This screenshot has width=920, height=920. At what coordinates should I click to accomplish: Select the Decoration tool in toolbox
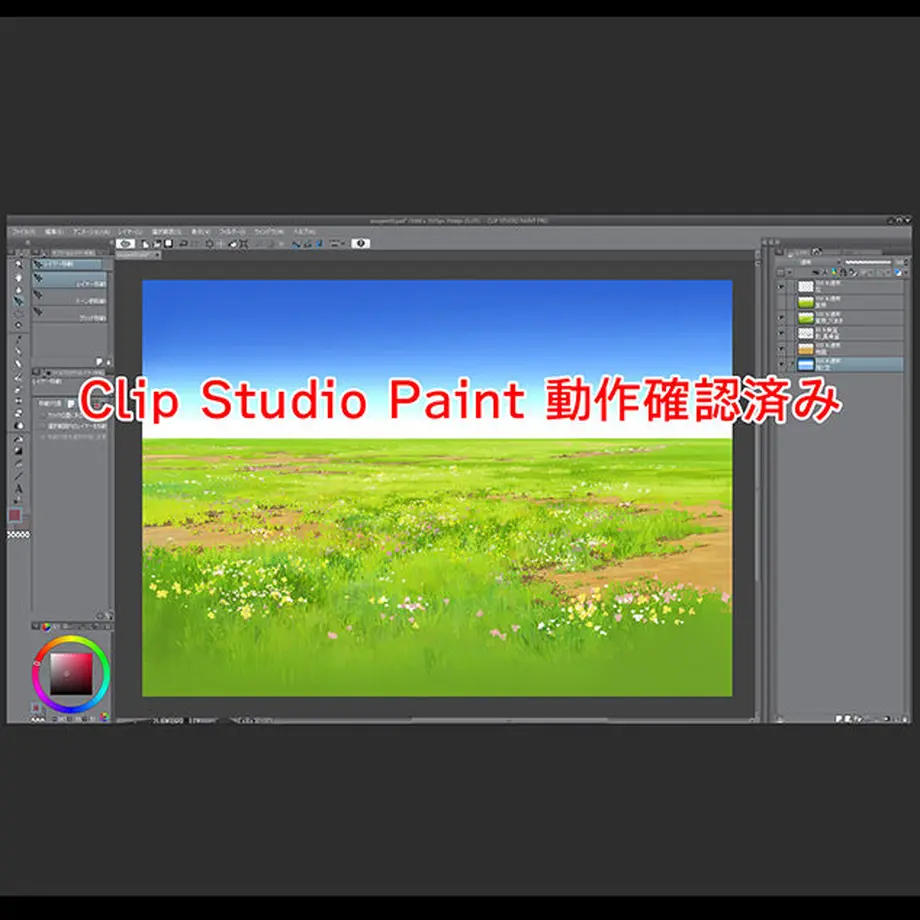point(18,401)
